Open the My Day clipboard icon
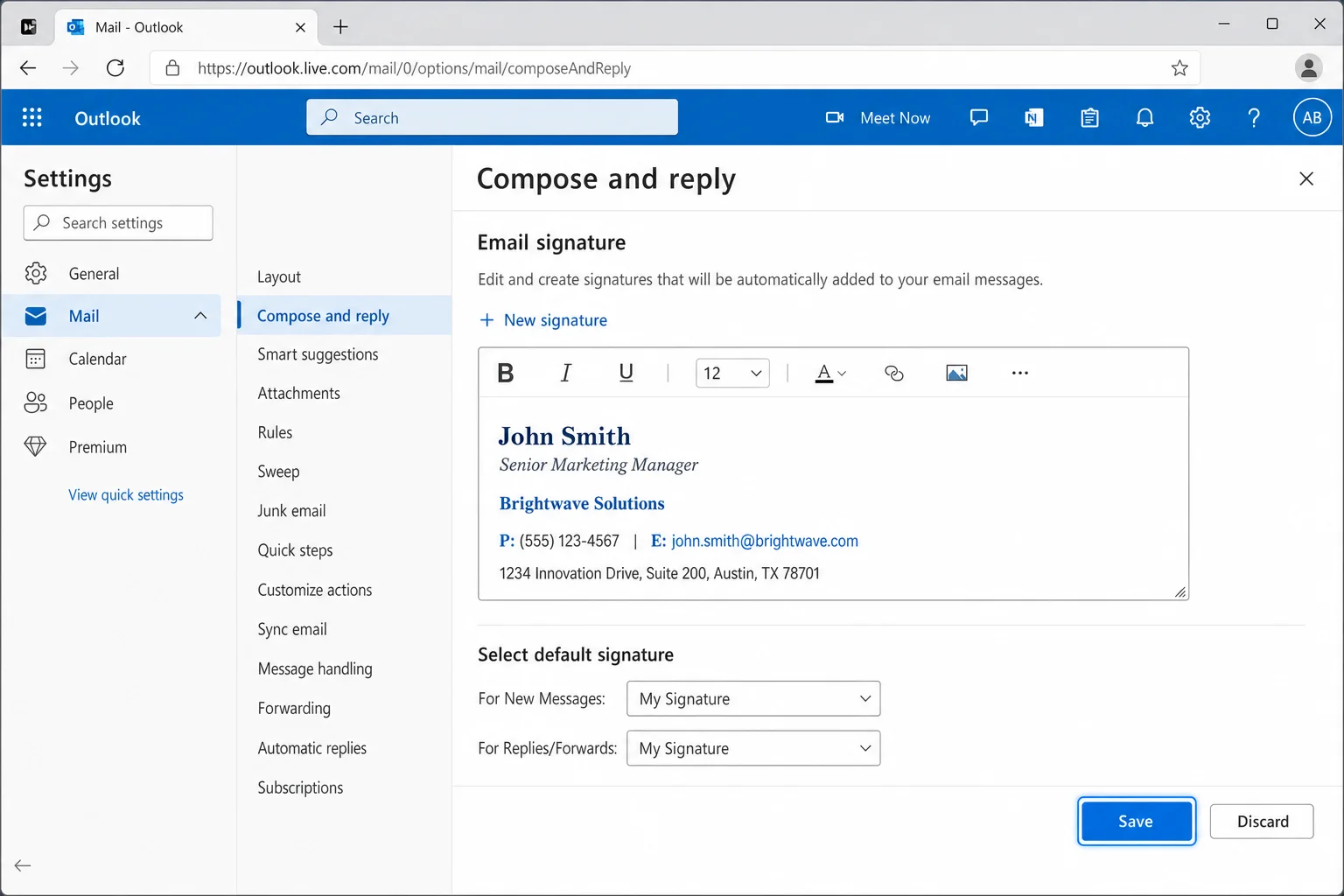Screen dimensions: 1344x896 1089,117
